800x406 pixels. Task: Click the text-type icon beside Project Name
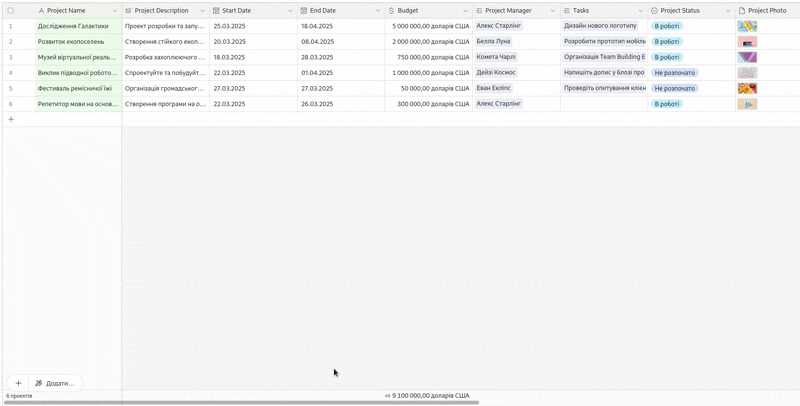[x=42, y=11]
